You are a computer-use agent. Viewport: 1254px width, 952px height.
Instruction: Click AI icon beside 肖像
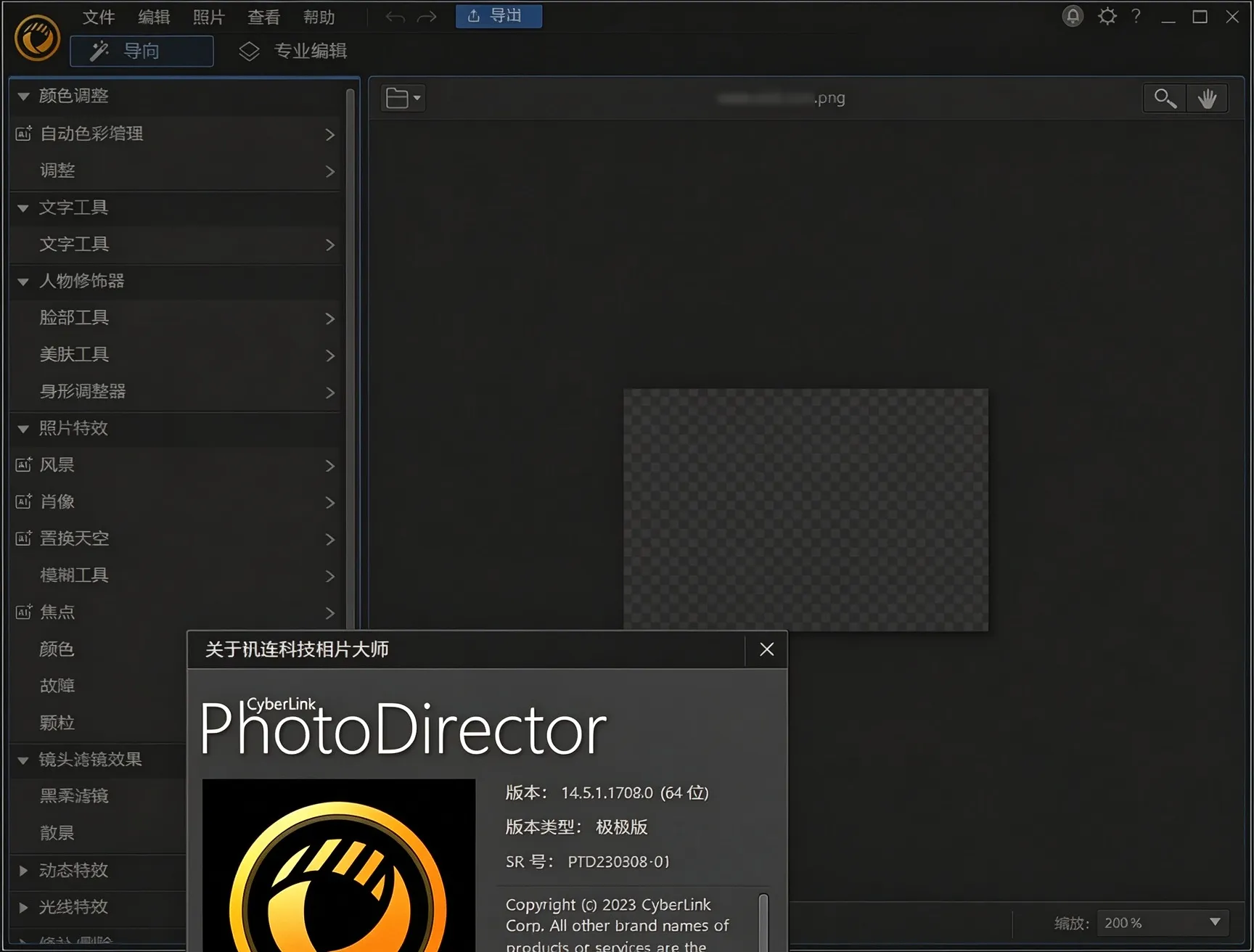point(23,501)
